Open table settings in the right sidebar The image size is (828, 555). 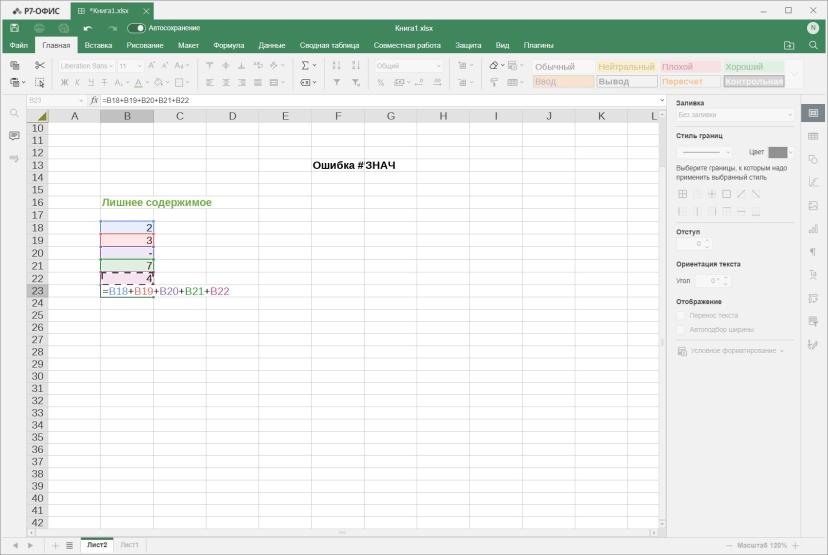813,136
